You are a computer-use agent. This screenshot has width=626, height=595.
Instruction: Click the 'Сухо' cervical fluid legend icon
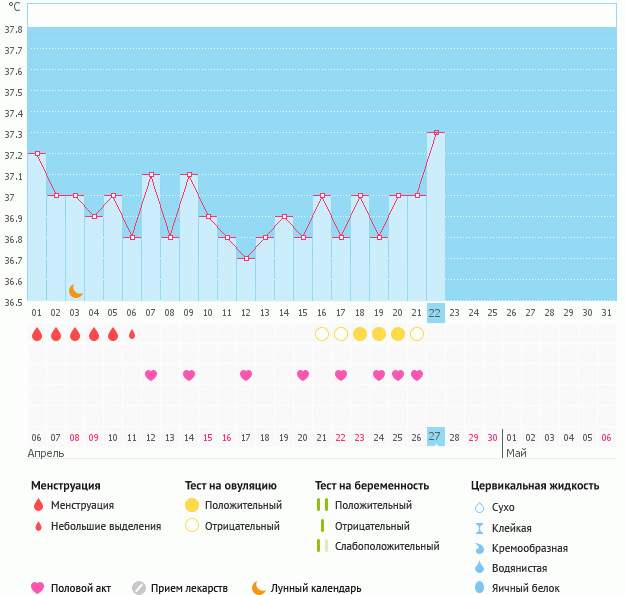click(x=479, y=508)
